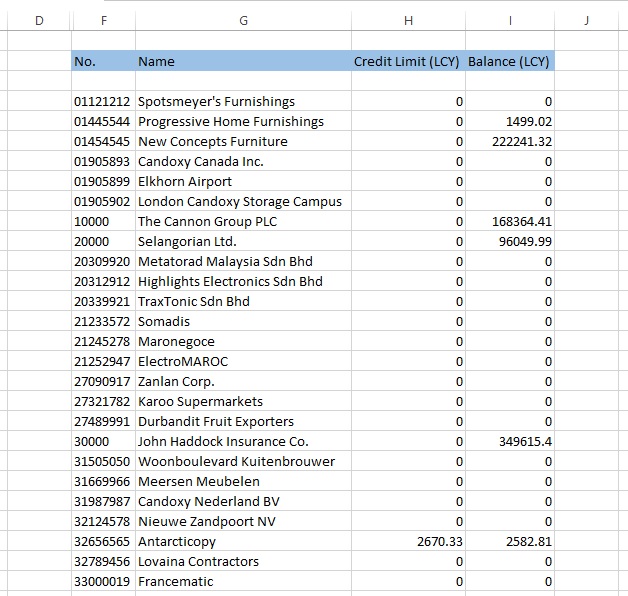Select balance value 1499.02
The width and height of the screenshot is (628, 596).
510,121
